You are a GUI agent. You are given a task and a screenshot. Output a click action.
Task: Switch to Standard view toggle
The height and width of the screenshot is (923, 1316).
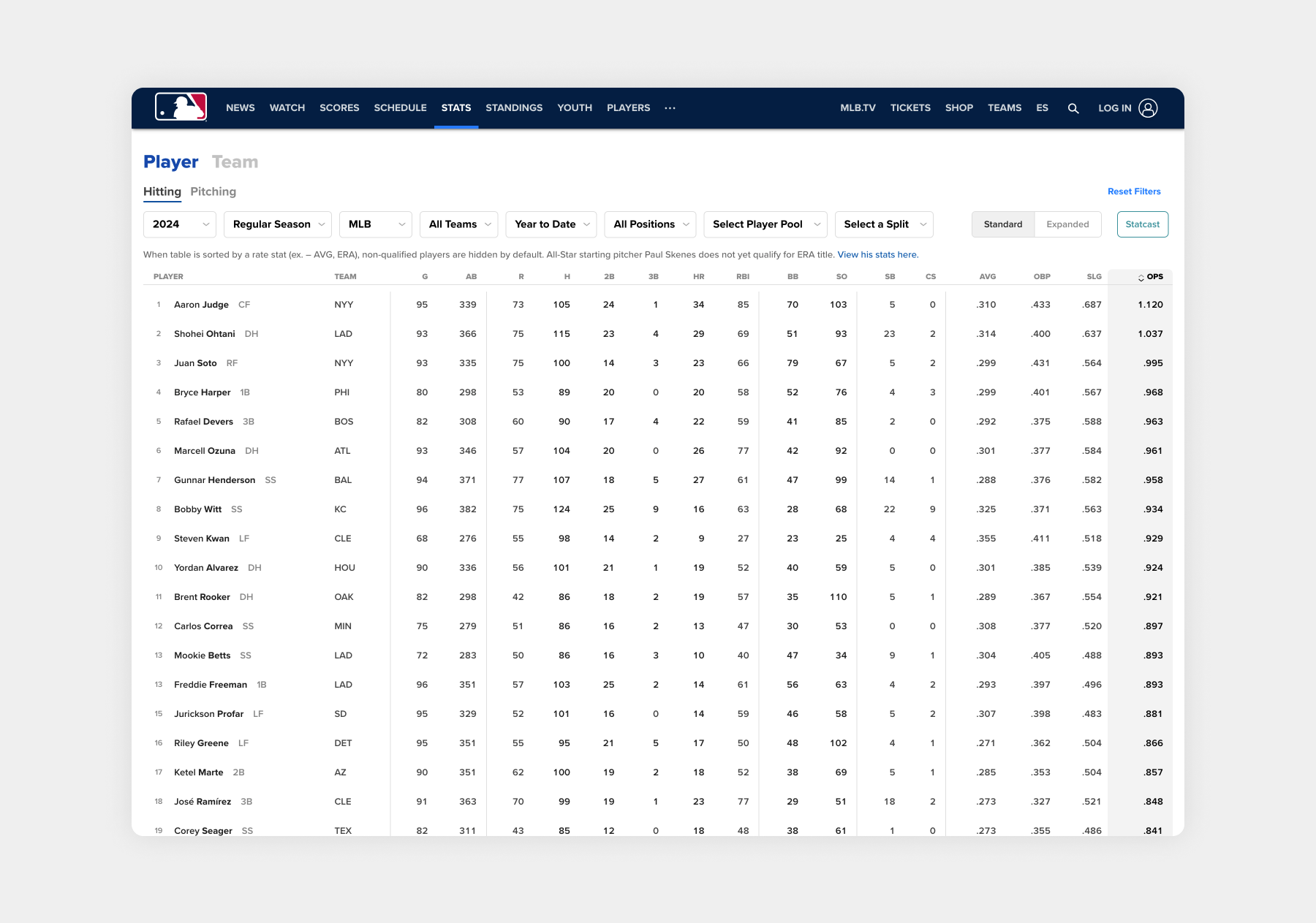click(x=1003, y=224)
